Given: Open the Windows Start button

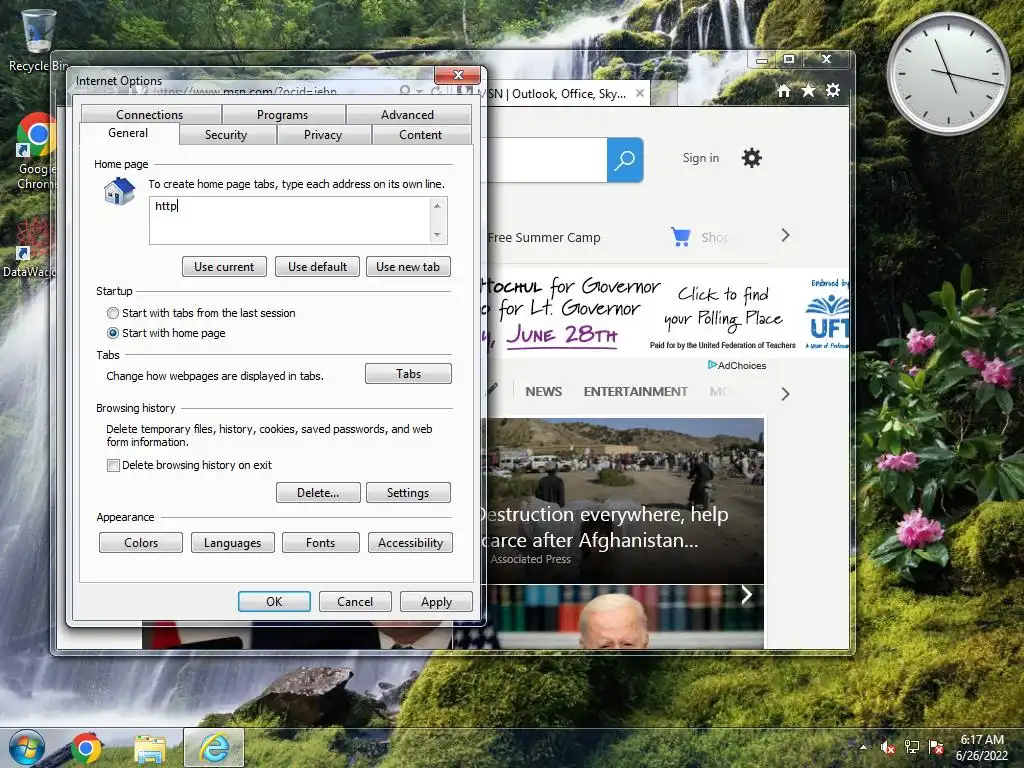Looking at the screenshot, I should tap(27, 748).
